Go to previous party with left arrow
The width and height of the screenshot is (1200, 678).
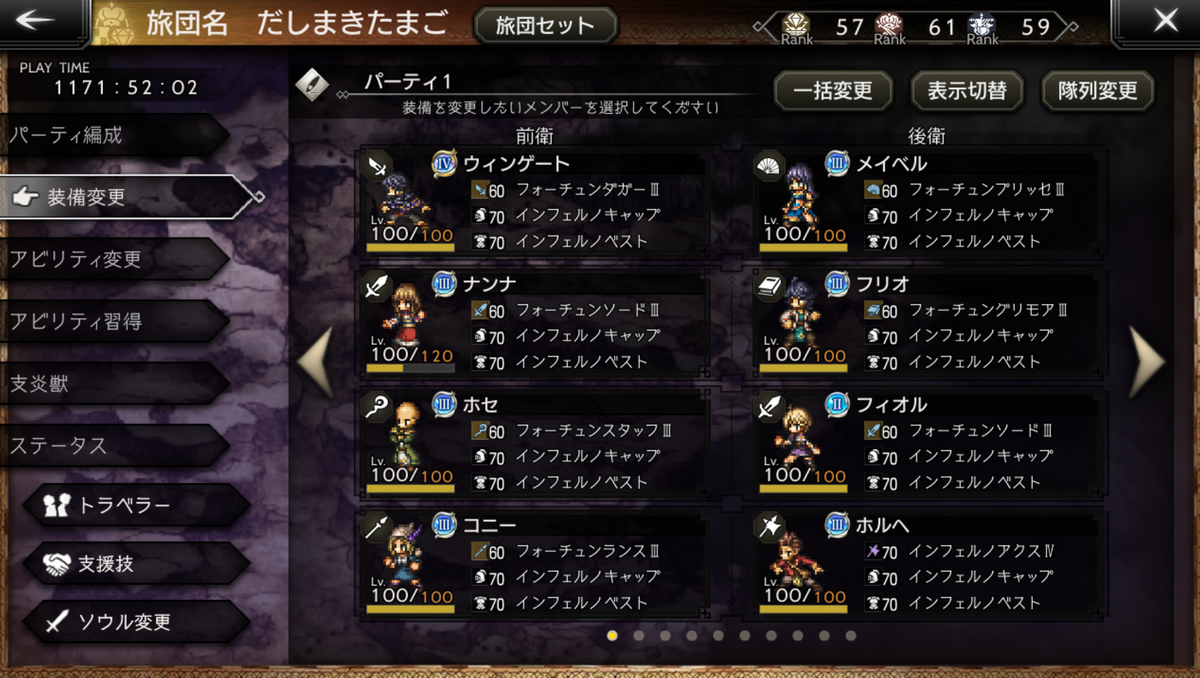click(x=317, y=362)
